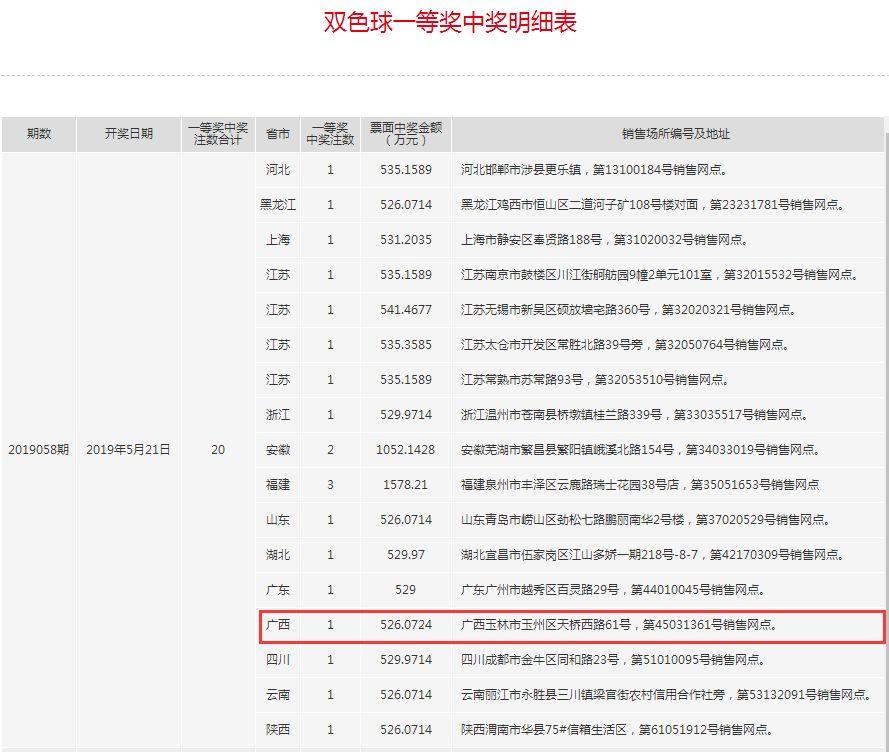Click the winning count 3 in 福建 row

coord(331,485)
